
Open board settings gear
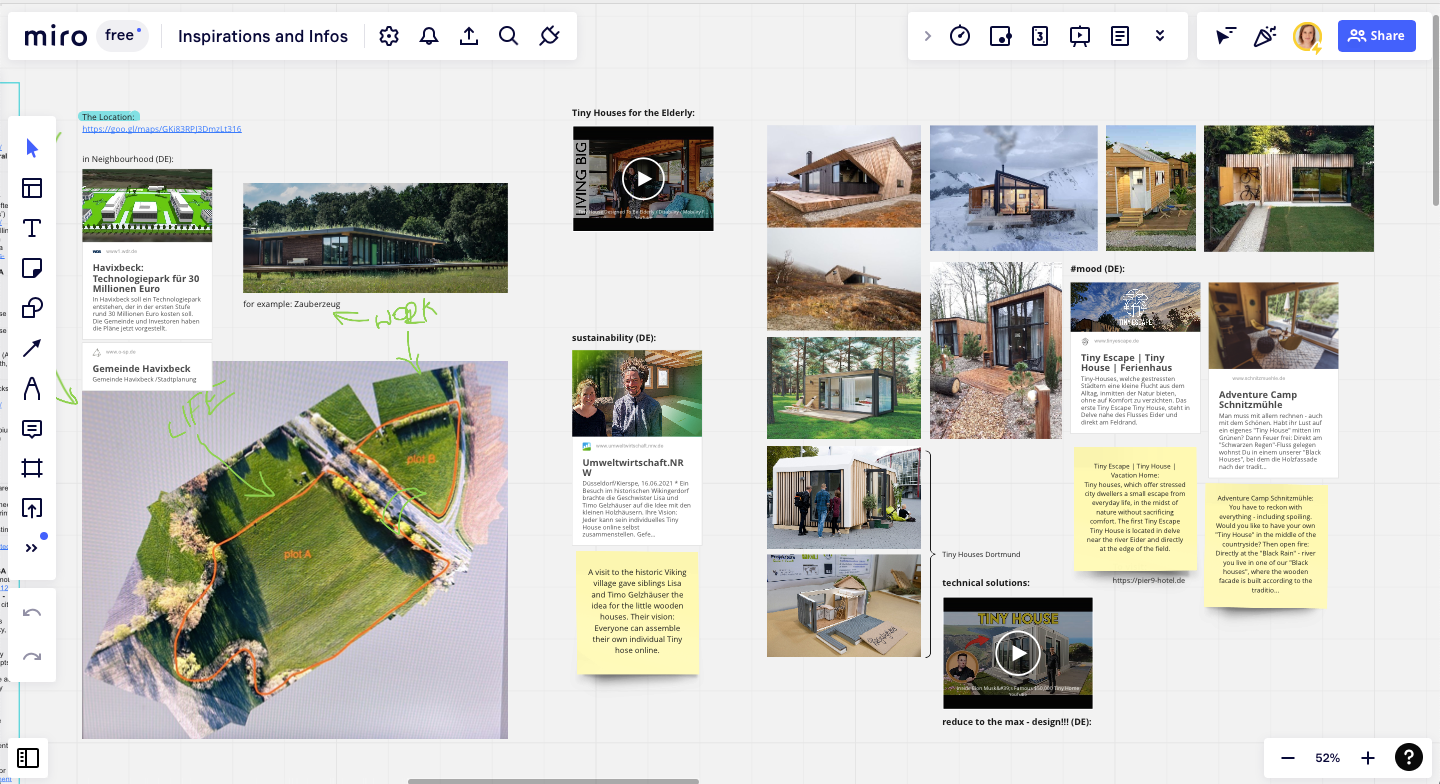point(389,36)
